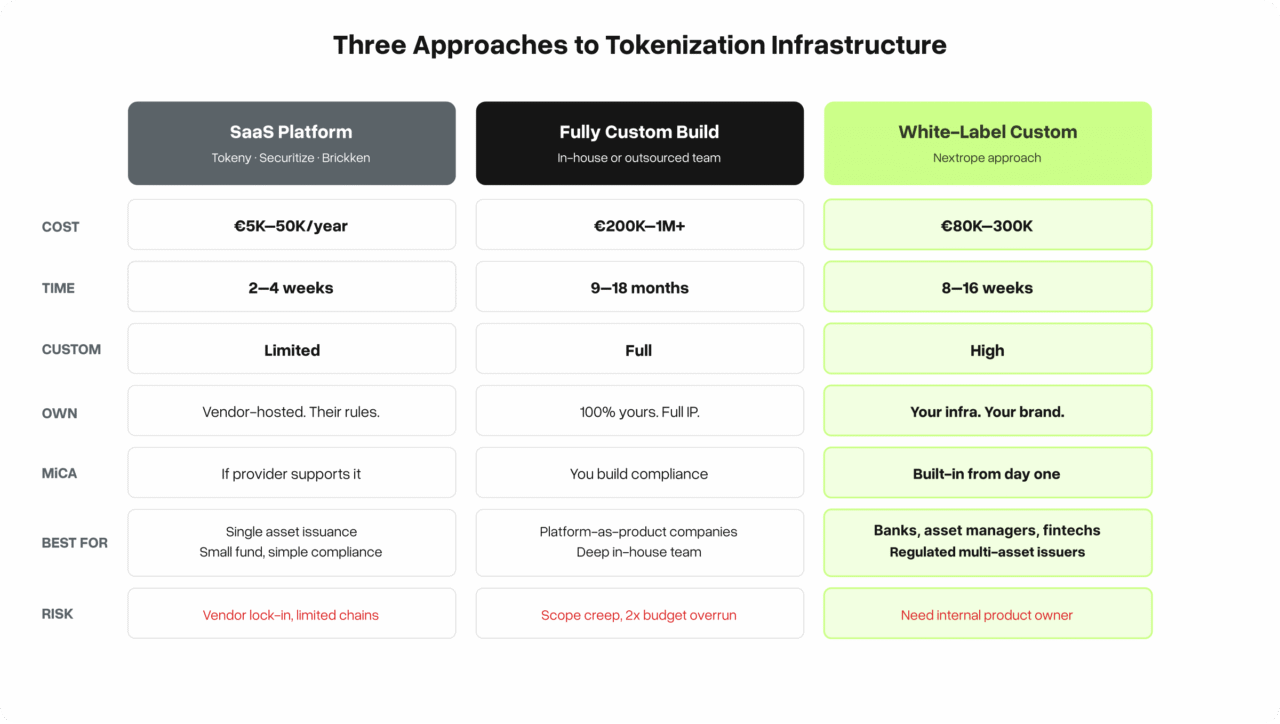Click the red Vendor lock-in risk text
The width and height of the screenshot is (1280, 724).
[x=291, y=615]
